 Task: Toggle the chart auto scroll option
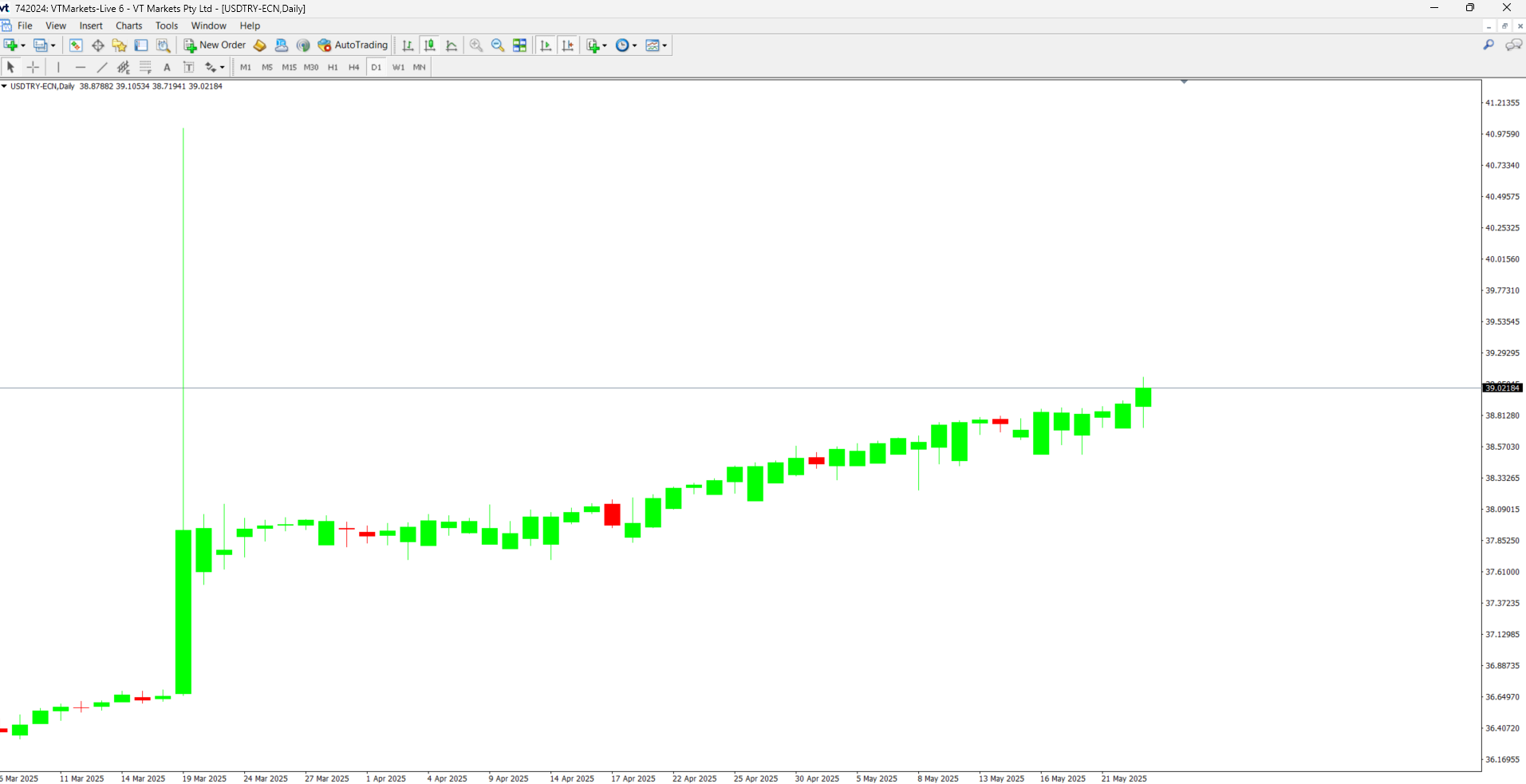click(546, 45)
